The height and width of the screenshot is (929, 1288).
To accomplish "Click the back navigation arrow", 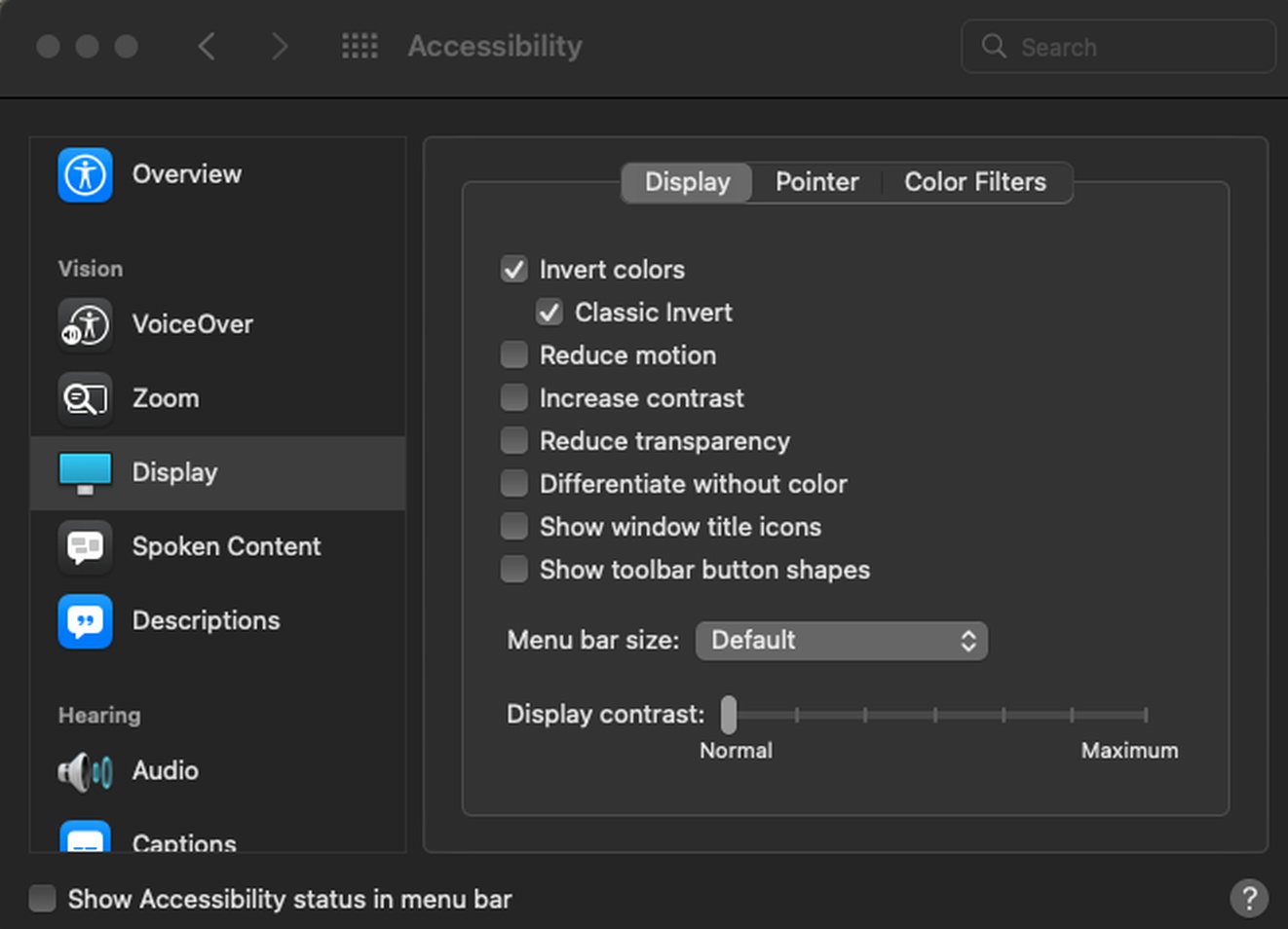I will click(x=207, y=46).
